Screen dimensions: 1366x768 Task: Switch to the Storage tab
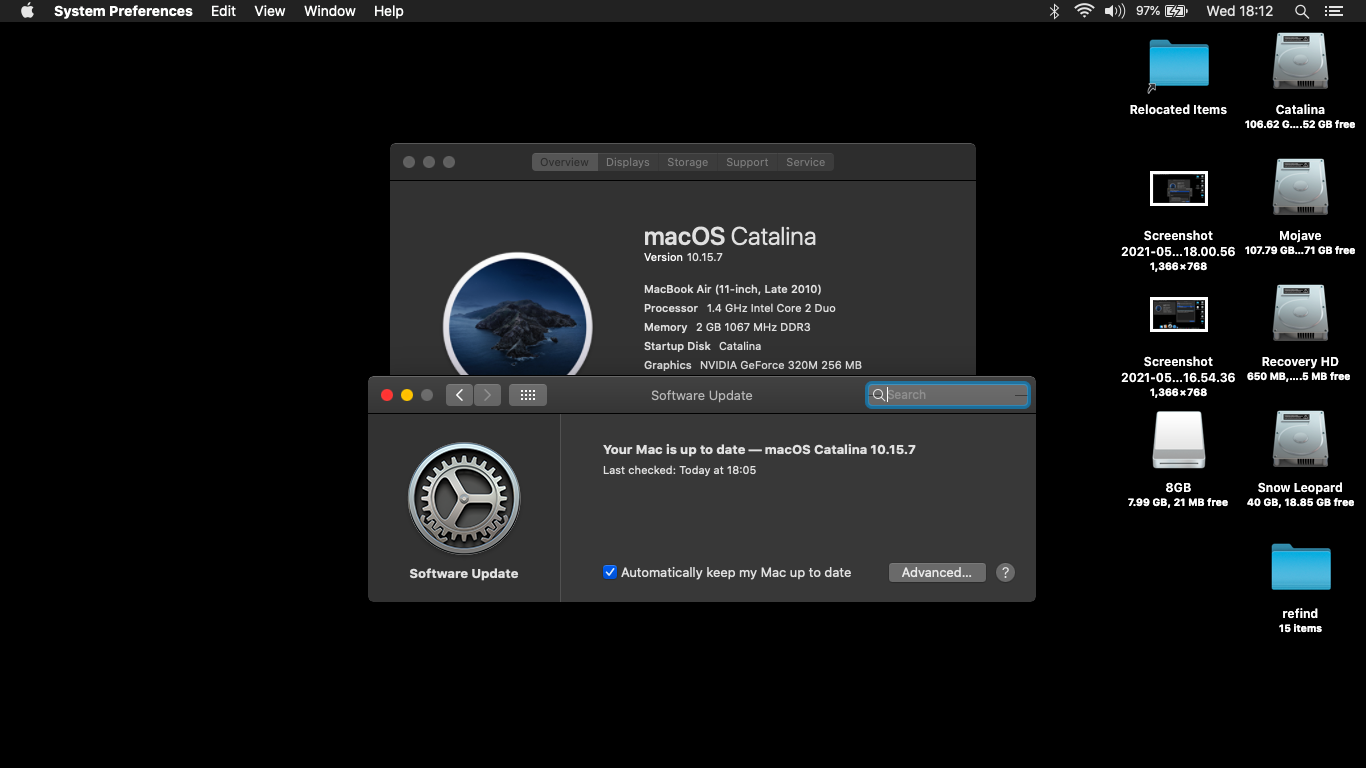pos(687,162)
